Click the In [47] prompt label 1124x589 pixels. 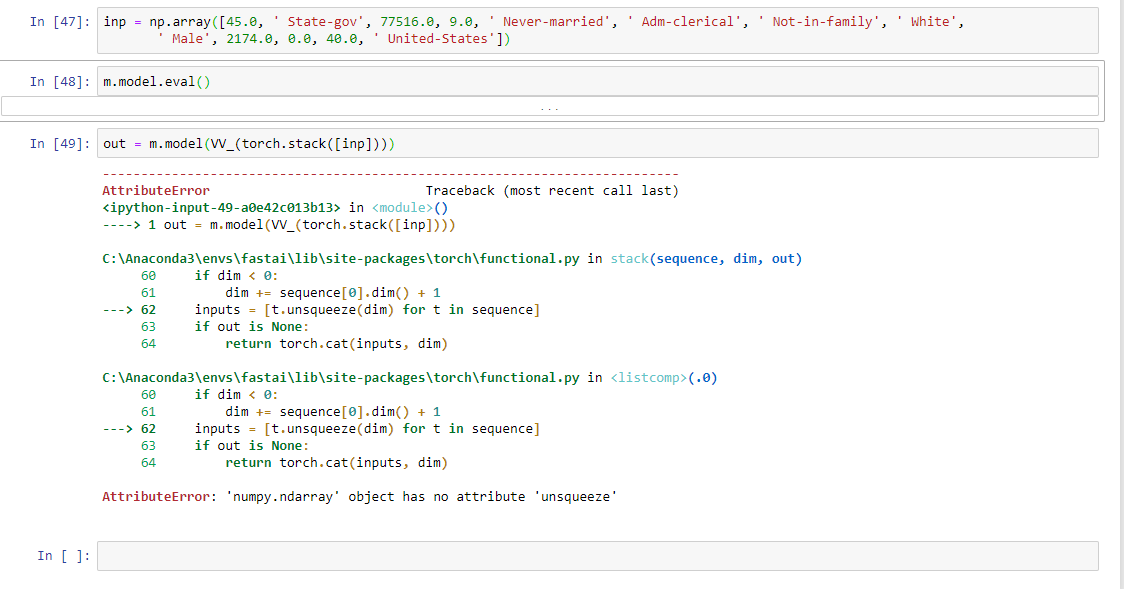tap(58, 22)
